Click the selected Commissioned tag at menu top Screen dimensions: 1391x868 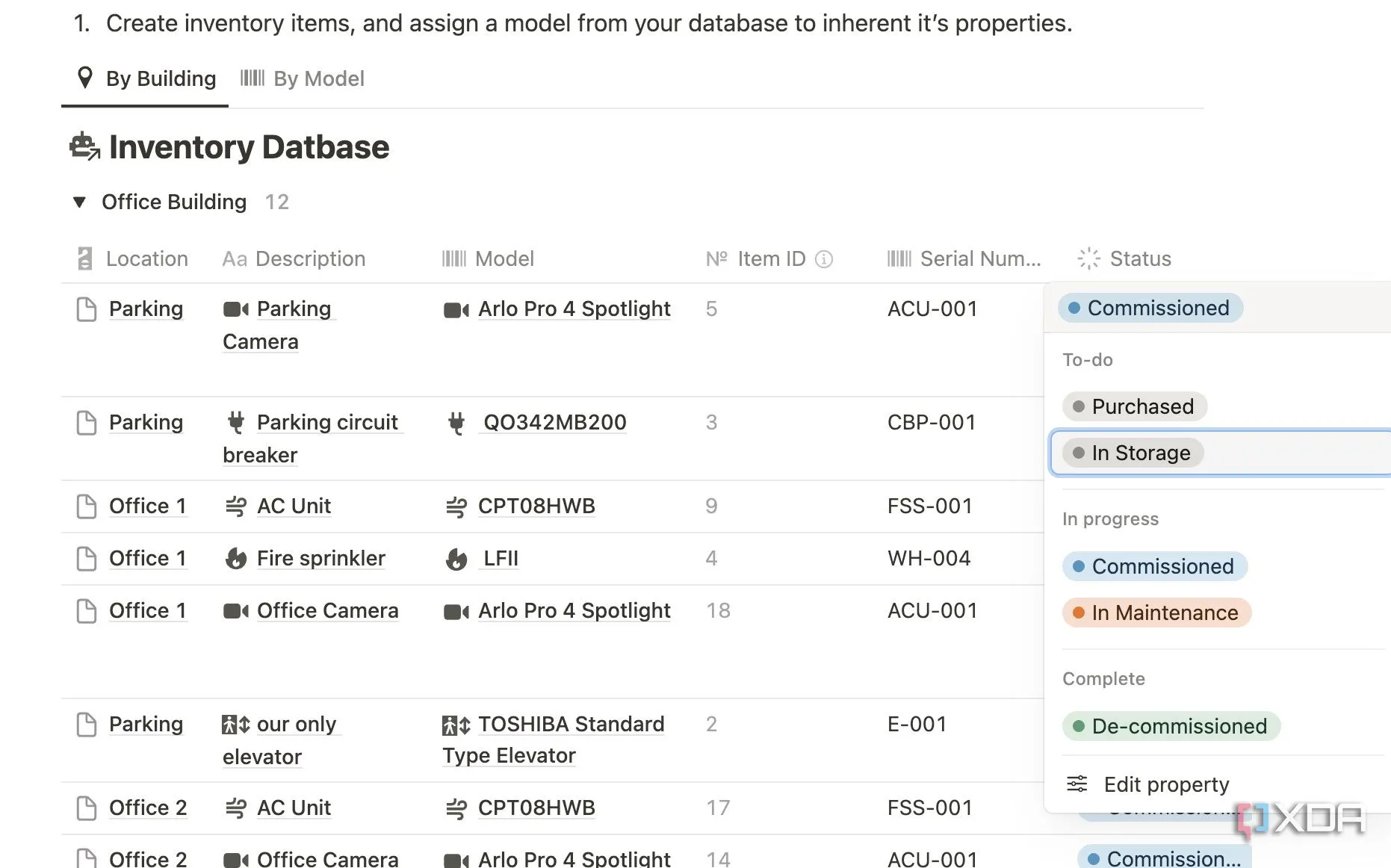coord(1150,308)
